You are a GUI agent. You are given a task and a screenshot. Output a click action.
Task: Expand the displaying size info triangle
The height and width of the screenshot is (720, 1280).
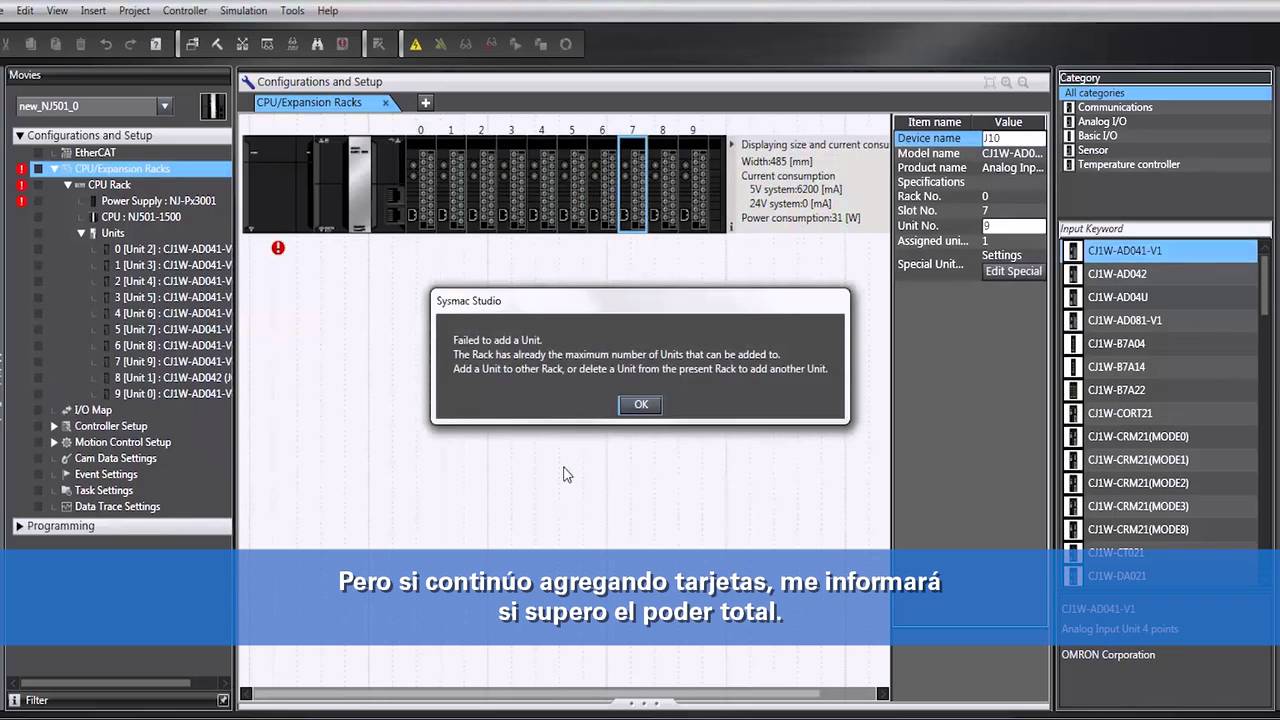(x=732, y=145)
